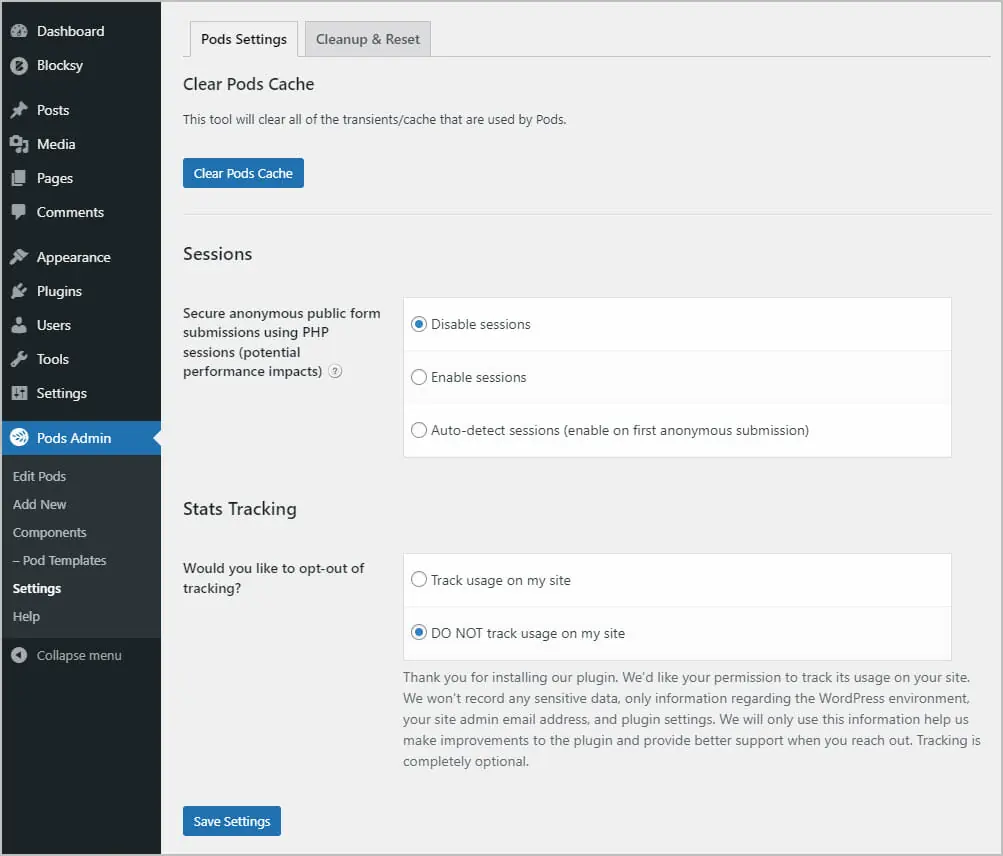Open the bold Settings submenu link
The image size is (1003, 856).
[x=36, y=589]
